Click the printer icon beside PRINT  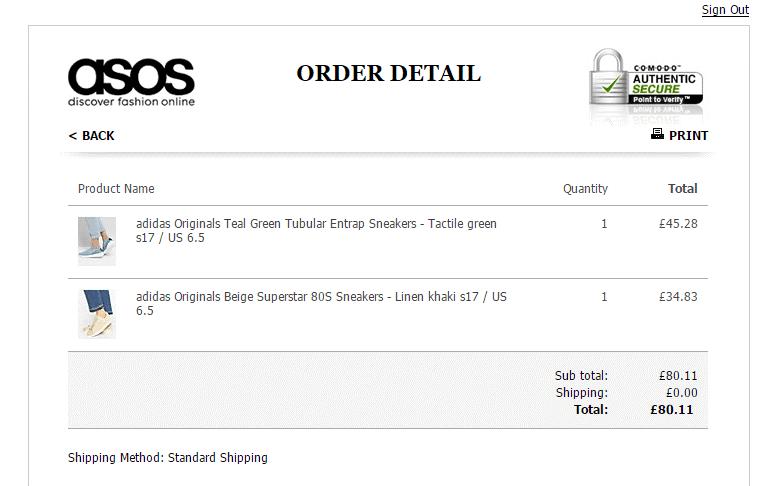tap(657, 134)
